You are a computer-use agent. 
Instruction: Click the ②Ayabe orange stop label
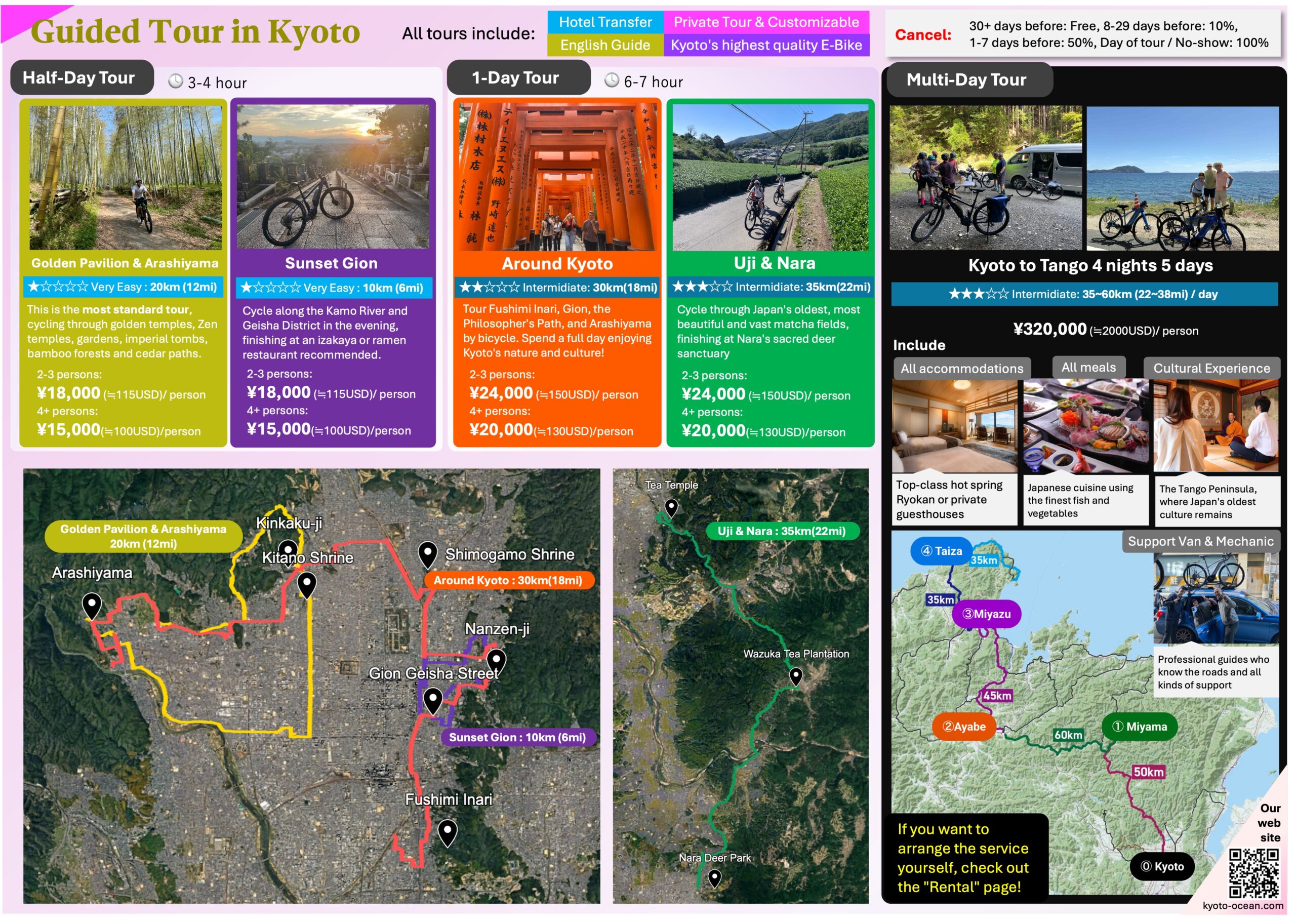[964, 727]
